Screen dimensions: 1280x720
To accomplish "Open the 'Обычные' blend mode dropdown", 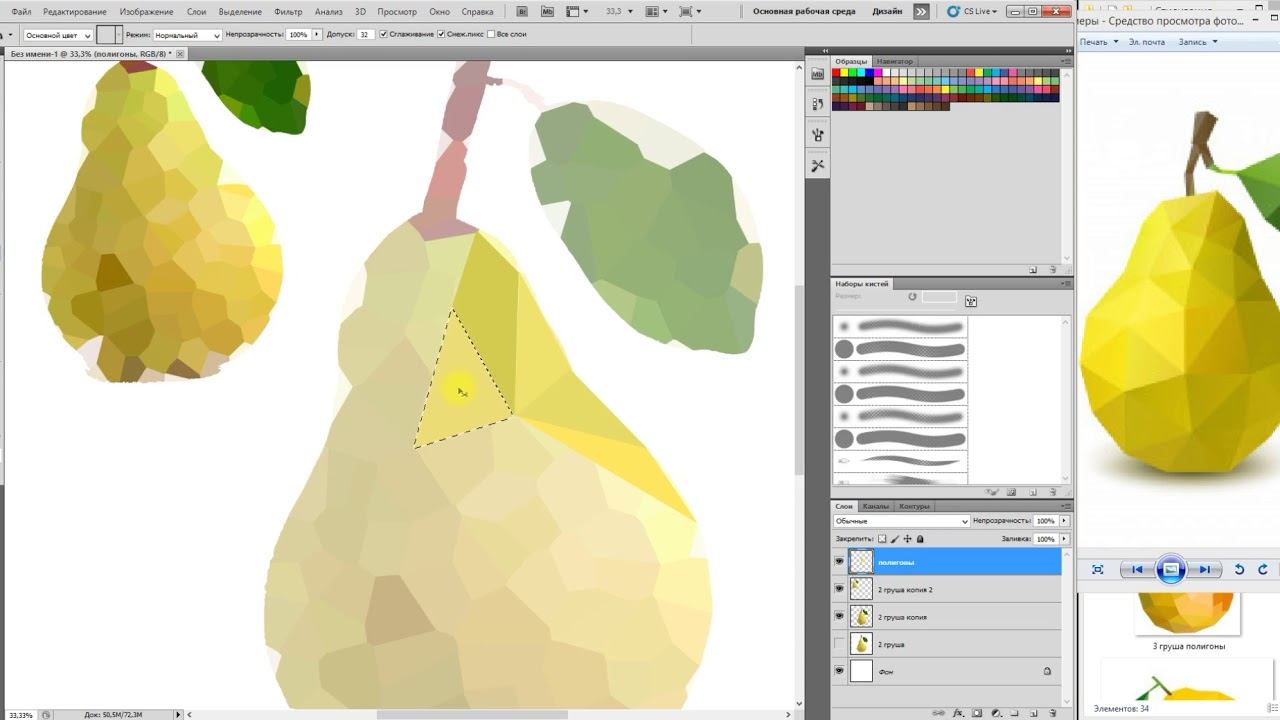I will [901, 521].
